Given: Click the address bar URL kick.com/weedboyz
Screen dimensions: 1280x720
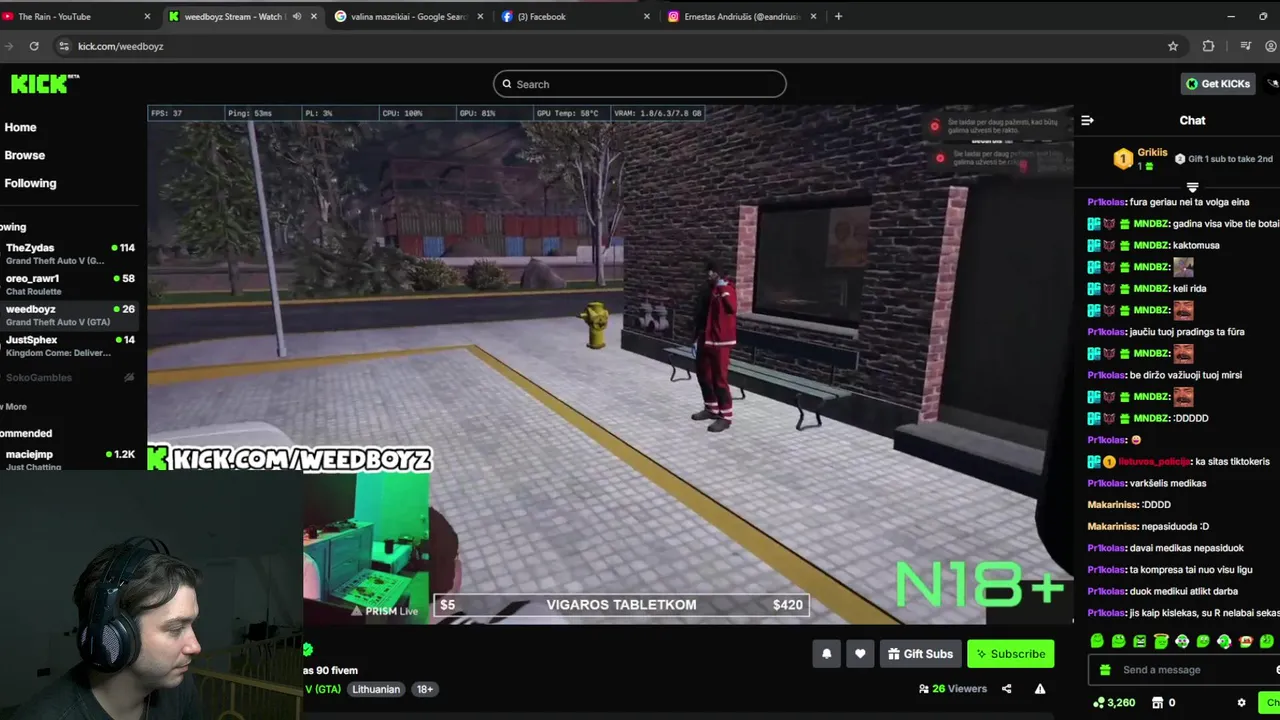Looking at the screenshot, I should pos(120,46).
